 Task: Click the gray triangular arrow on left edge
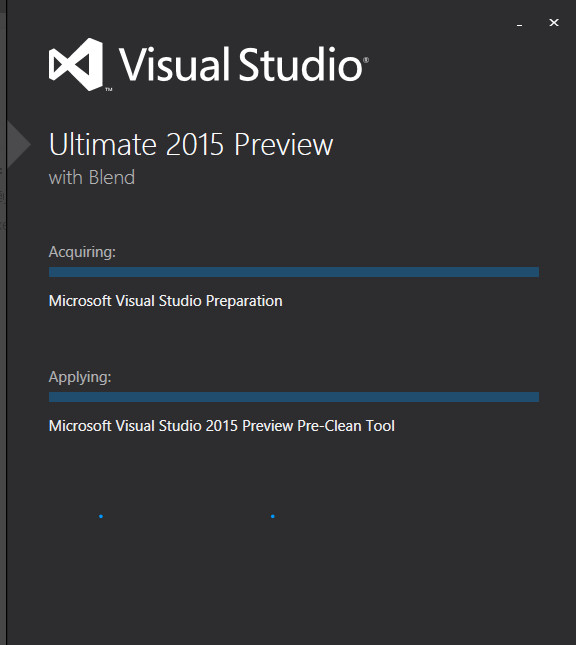[19, 144]
